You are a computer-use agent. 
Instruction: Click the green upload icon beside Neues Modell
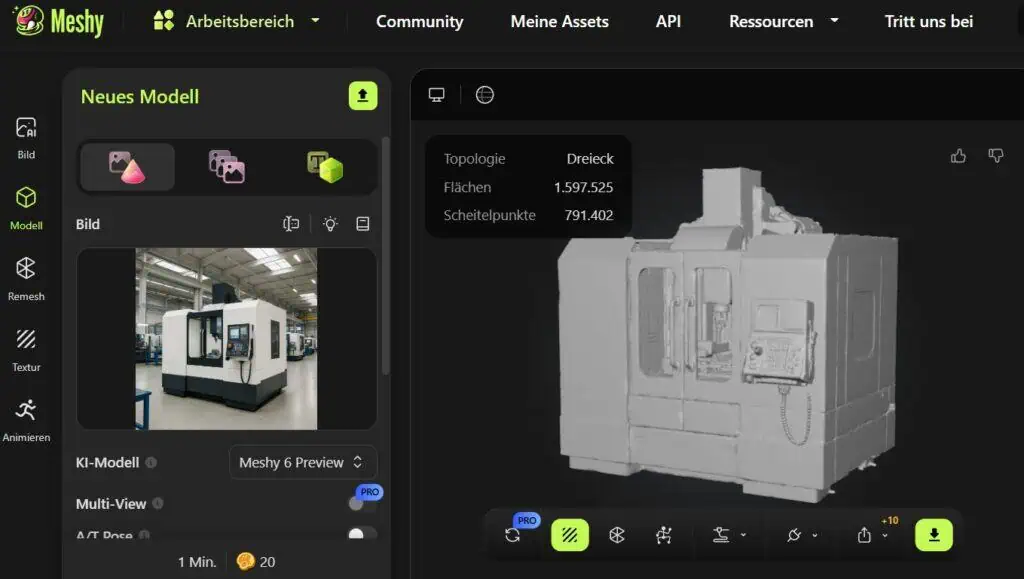(362, 95)
